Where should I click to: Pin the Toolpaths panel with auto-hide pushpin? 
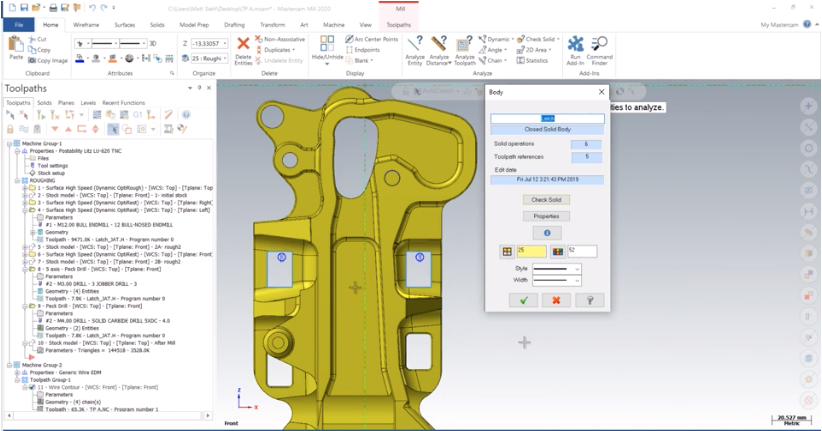pyautogui.click(x=199, y=88)
